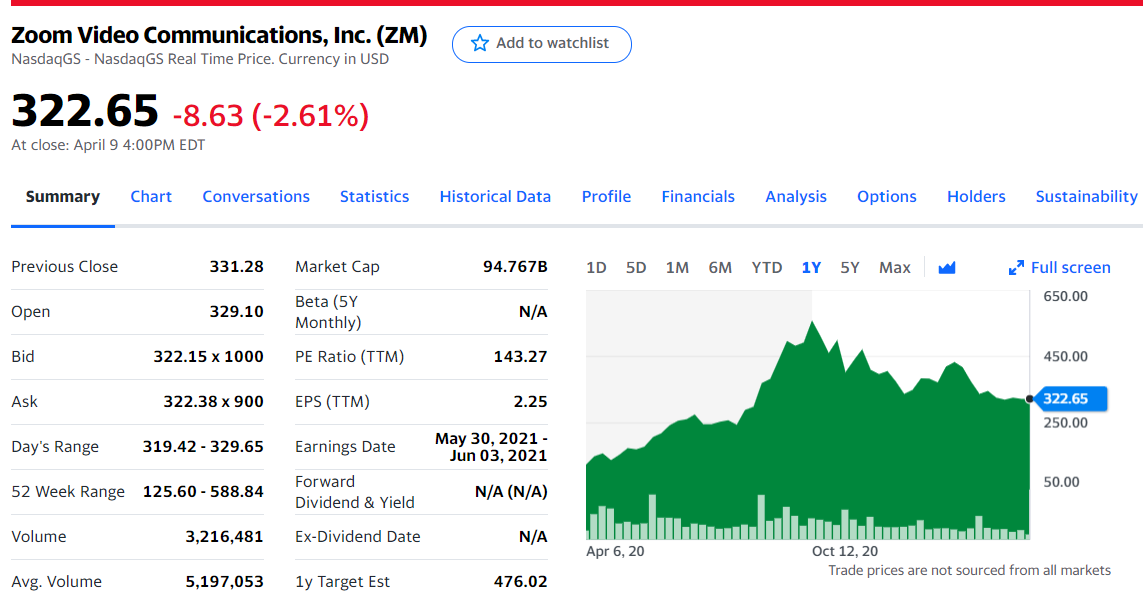This screenshot has height=616, width=1143.
Task: Show the Max chart range
Action: (x=895, y=267)
